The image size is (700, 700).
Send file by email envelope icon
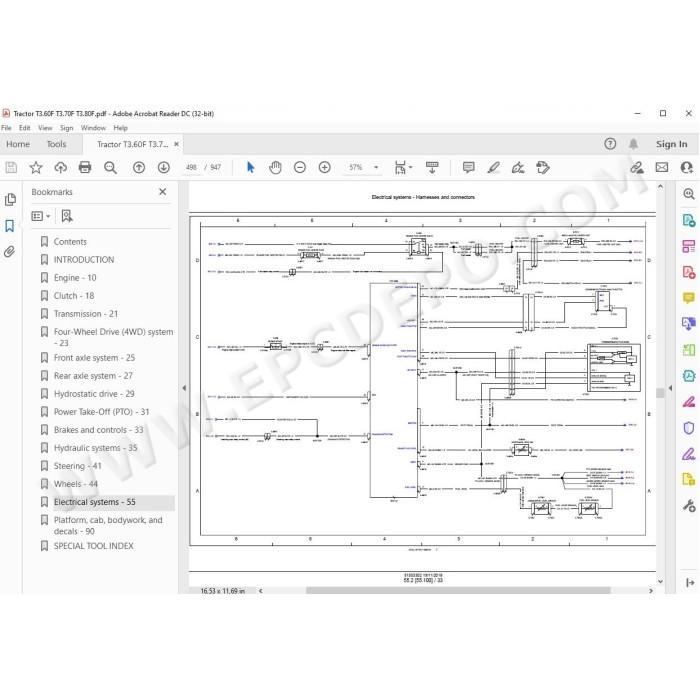point(662,167)
